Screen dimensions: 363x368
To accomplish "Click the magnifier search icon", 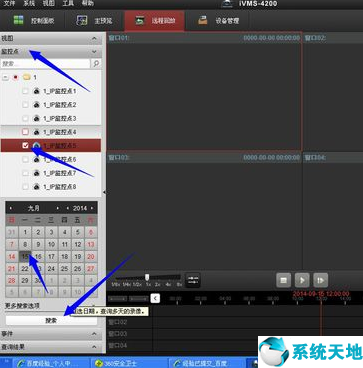I will (96, 63).
